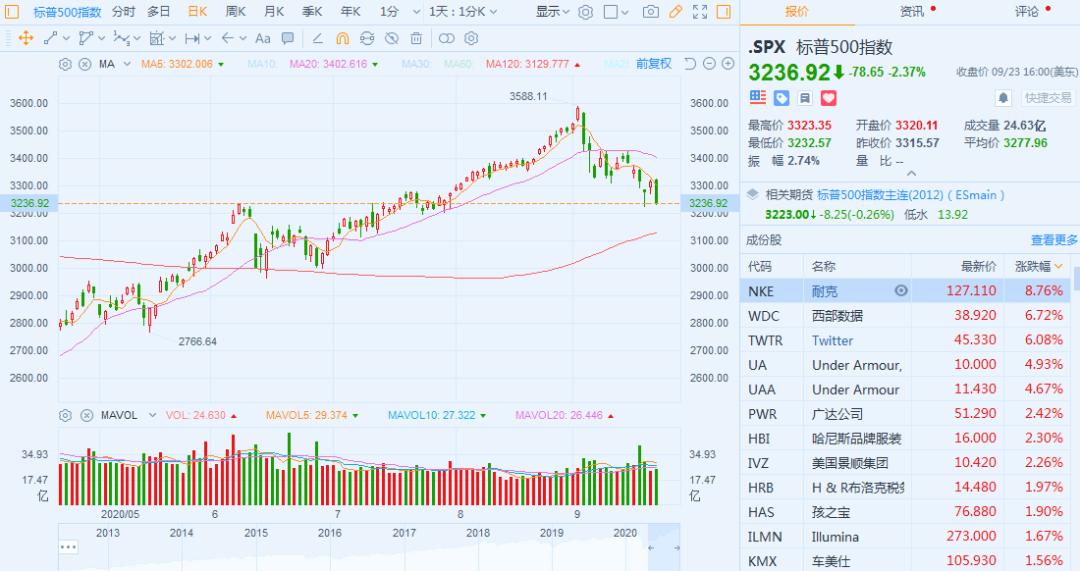
Task: Open the 标普500指数主连 futures link
Action: pyautogui.click(x=910, y=195)
